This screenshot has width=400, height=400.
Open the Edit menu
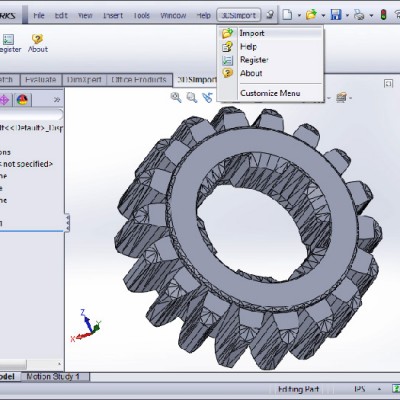coord(61,16)
